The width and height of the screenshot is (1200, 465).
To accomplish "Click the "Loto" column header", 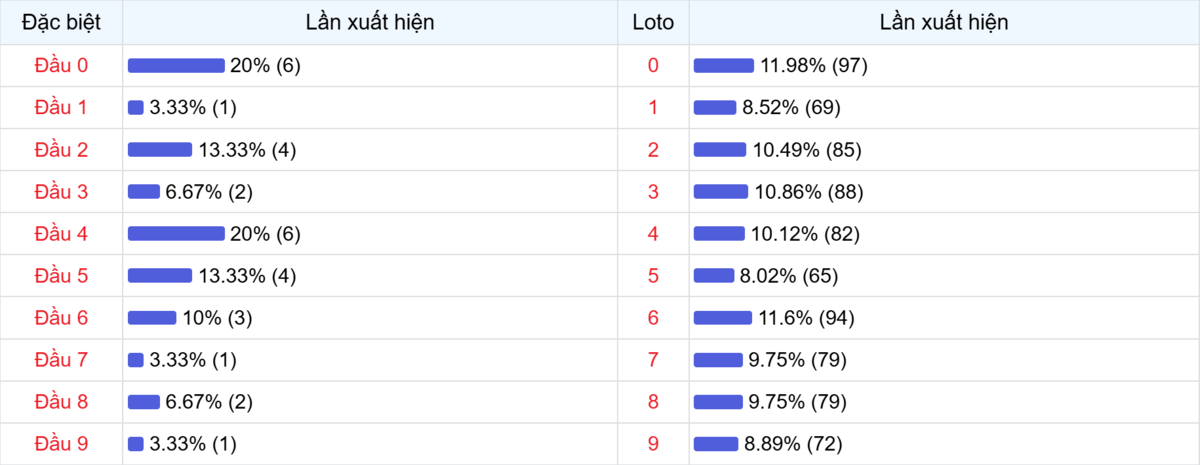I will (x=653, y=22).
